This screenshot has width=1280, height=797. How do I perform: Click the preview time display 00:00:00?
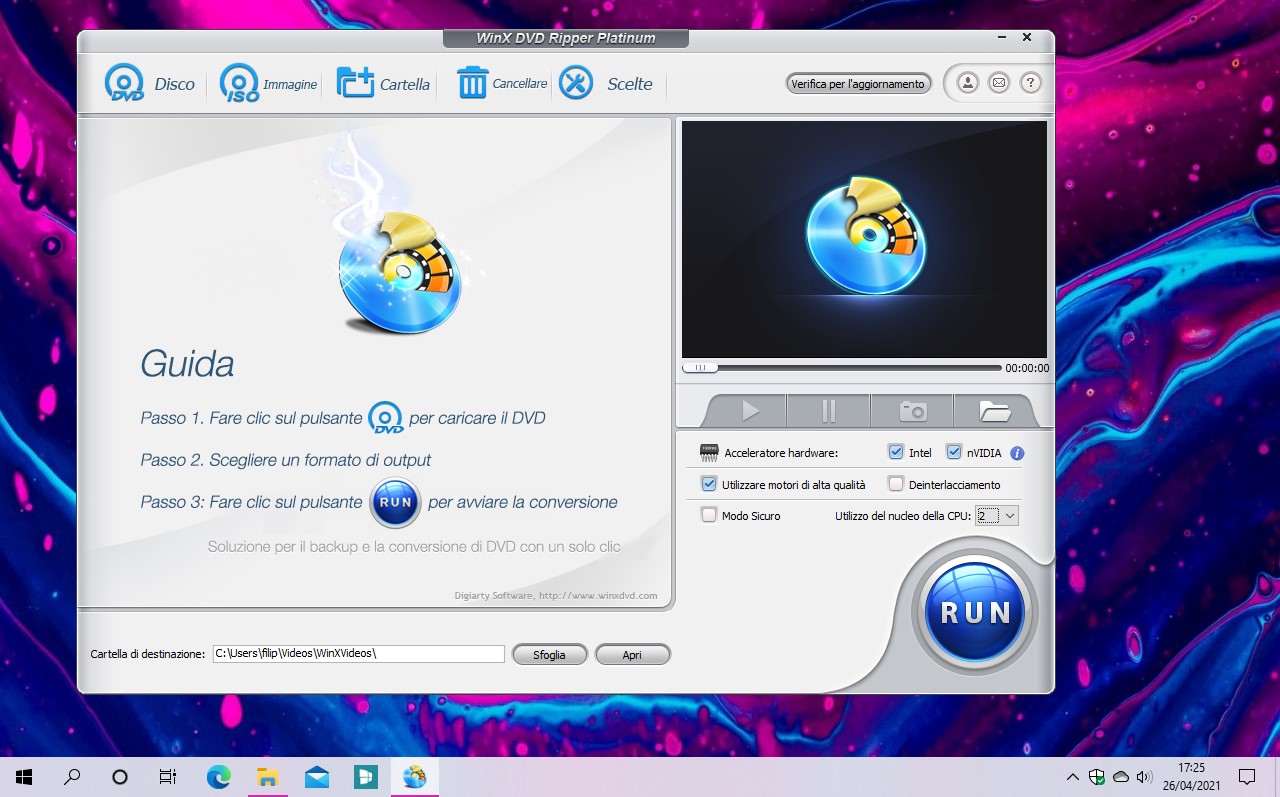click(1027, 368)
